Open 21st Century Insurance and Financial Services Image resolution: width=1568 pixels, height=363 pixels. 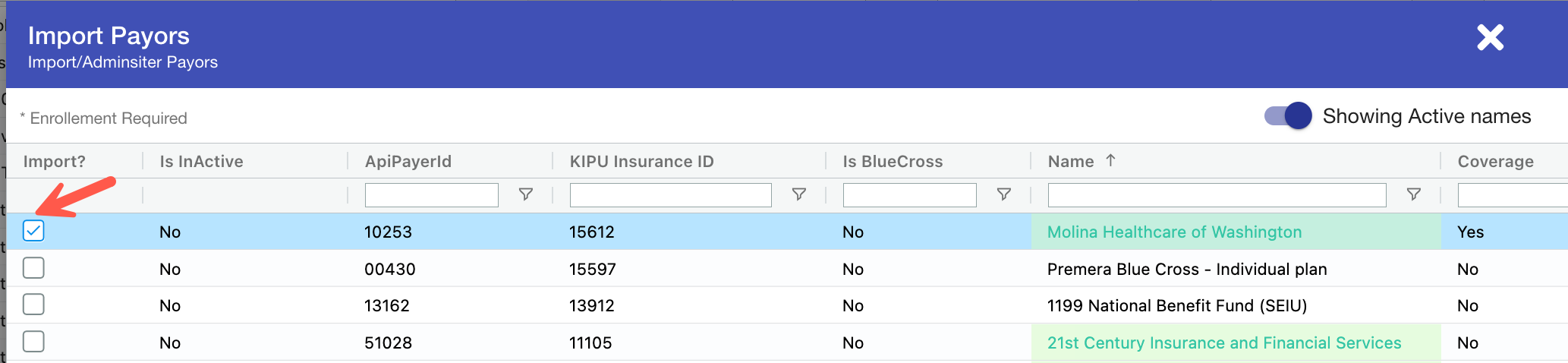click(x=1223, y=342)
